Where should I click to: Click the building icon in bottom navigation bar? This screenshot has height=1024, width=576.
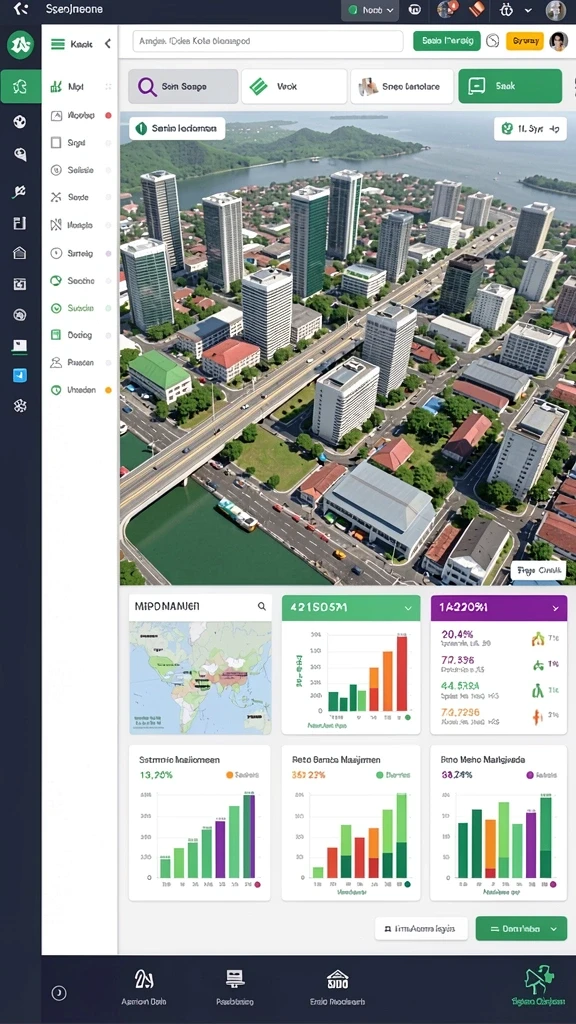337,979
